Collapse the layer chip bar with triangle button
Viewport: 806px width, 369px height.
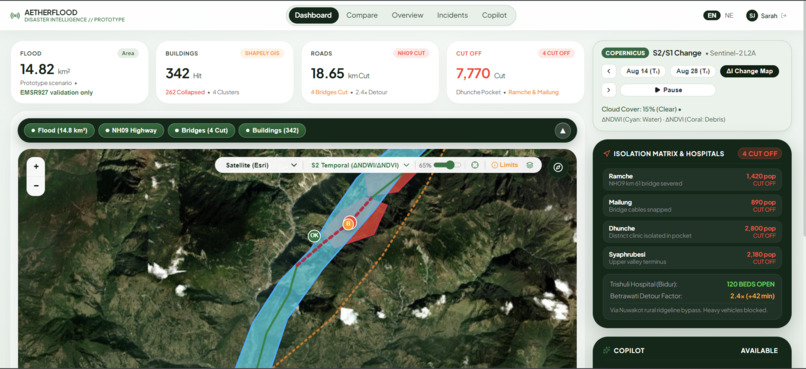click(563, 131)
